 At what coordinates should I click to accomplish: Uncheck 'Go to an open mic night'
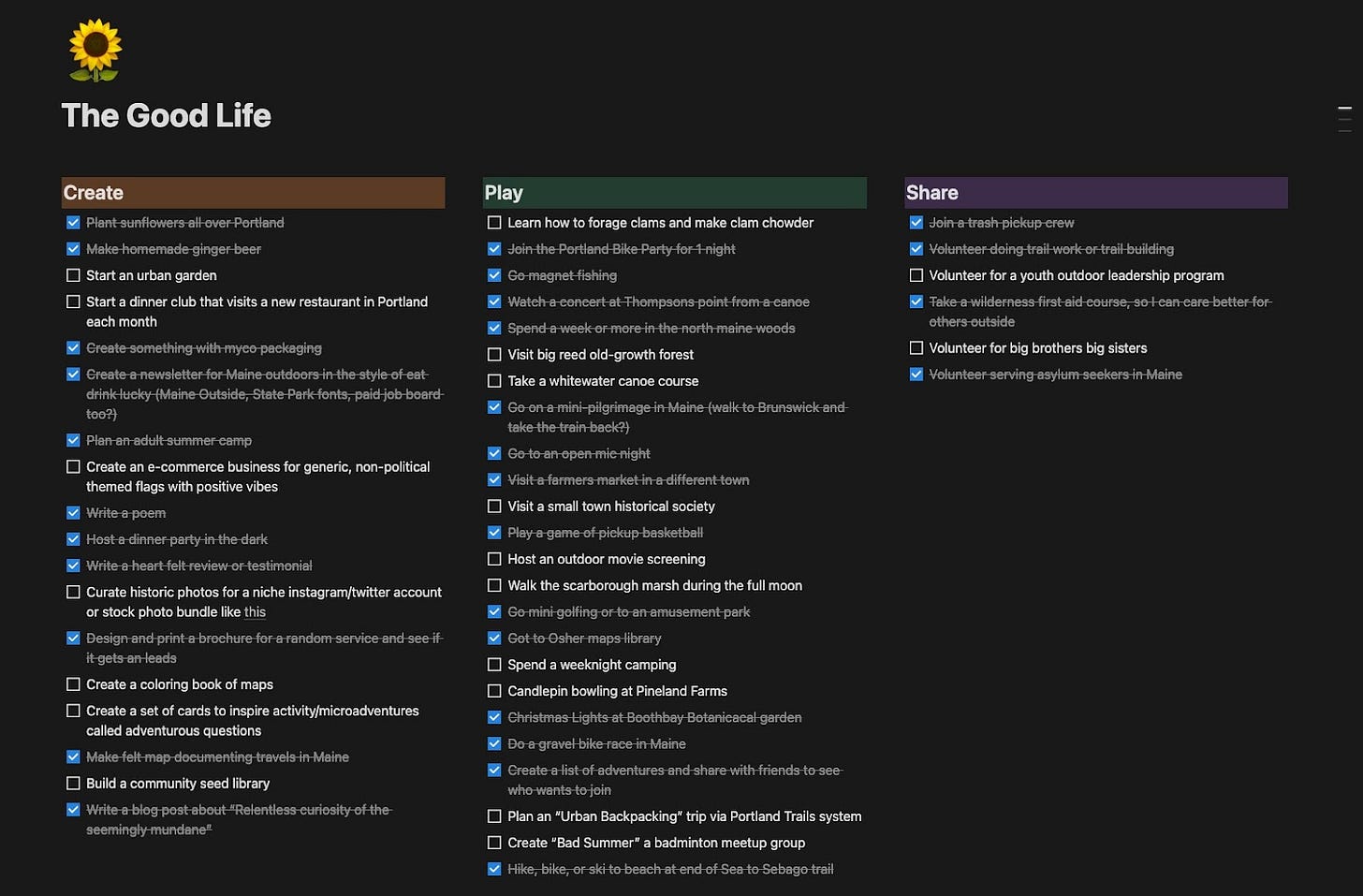pos(494,453)
